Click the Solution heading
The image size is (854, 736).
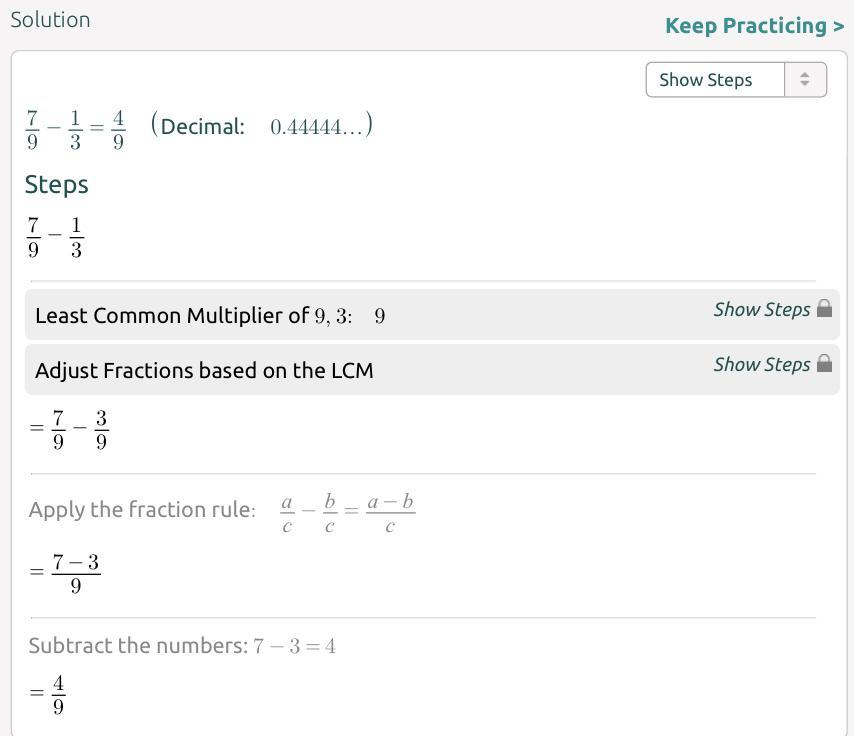50,20
